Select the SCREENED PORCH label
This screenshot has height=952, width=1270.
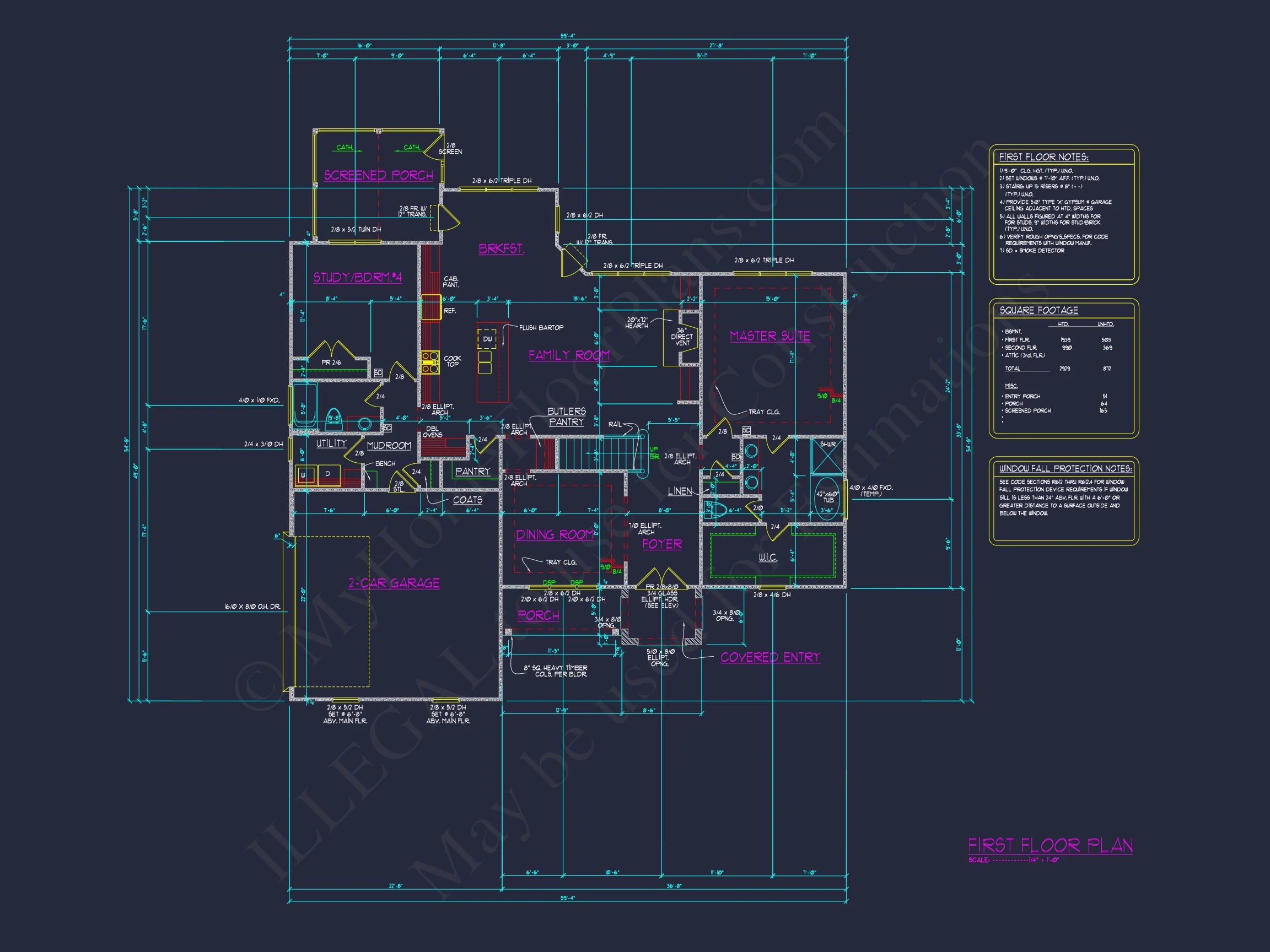pos(378,175)
